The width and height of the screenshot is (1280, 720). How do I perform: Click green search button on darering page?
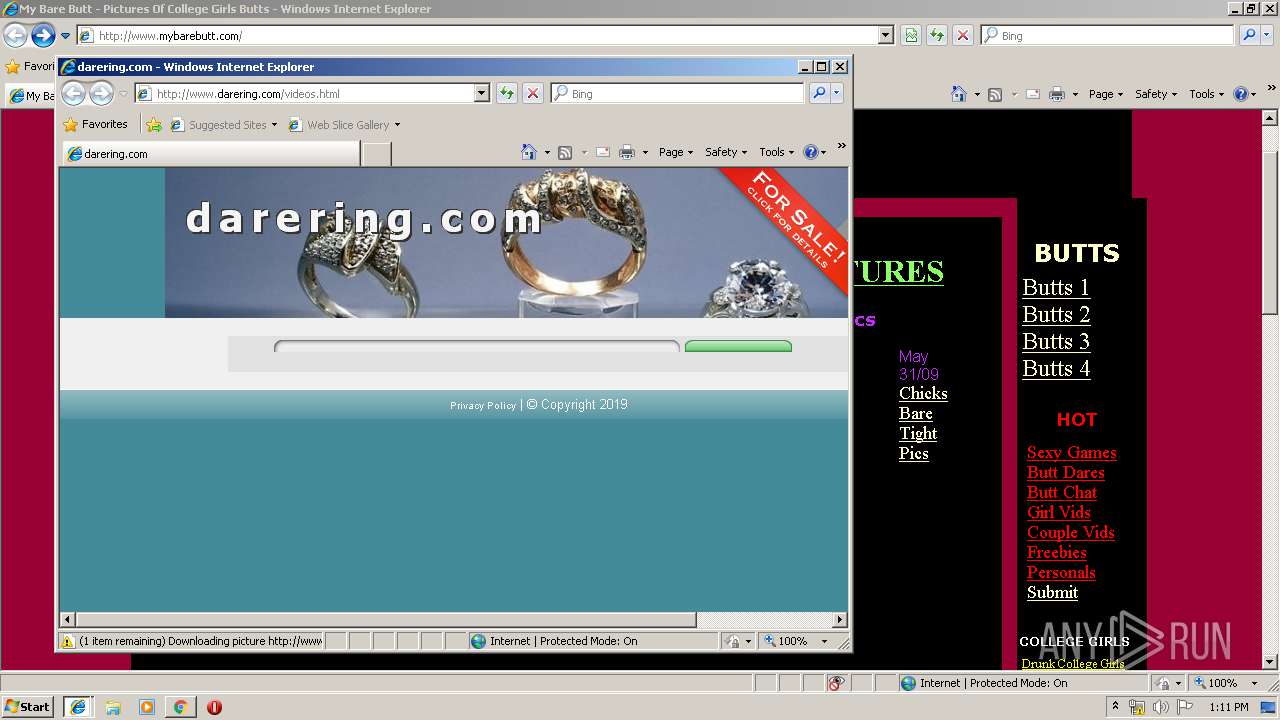coord(738,347)
